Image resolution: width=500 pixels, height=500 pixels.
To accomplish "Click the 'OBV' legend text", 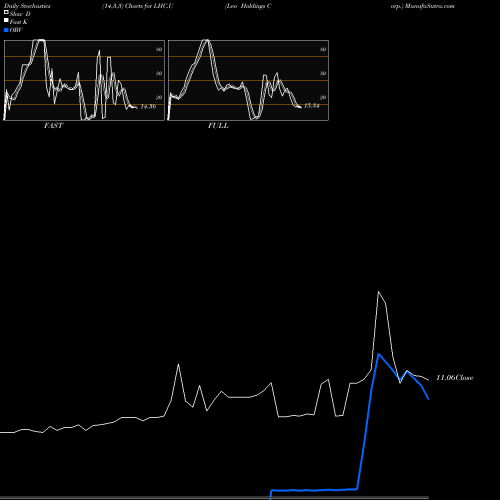I will click(x=16, y=30).
